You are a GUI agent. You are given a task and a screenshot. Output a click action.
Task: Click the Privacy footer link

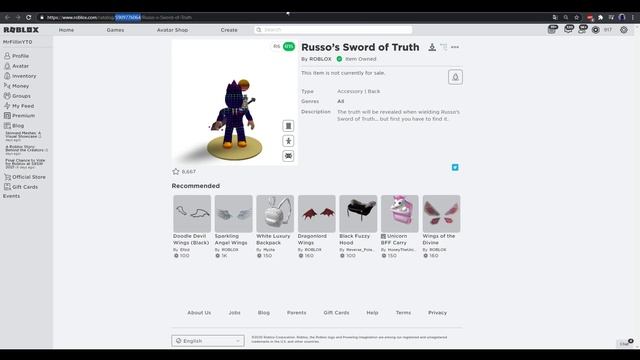click(438, 313)
